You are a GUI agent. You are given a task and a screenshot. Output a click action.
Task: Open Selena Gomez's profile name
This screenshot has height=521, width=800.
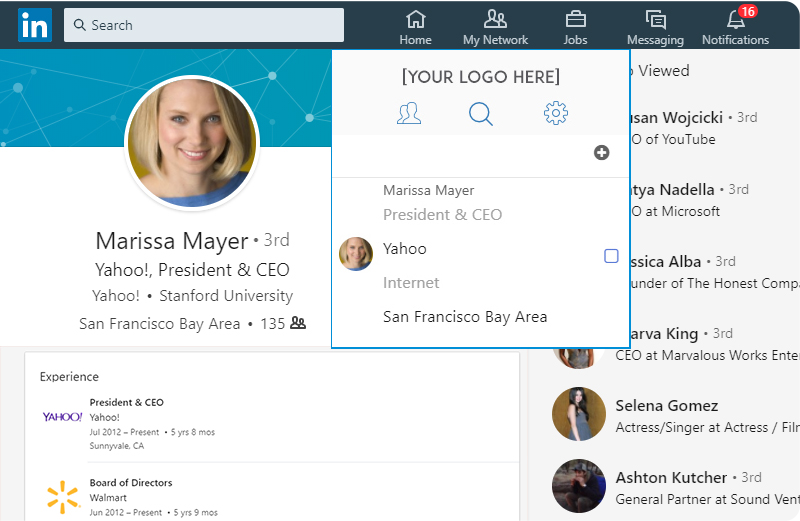667,406
